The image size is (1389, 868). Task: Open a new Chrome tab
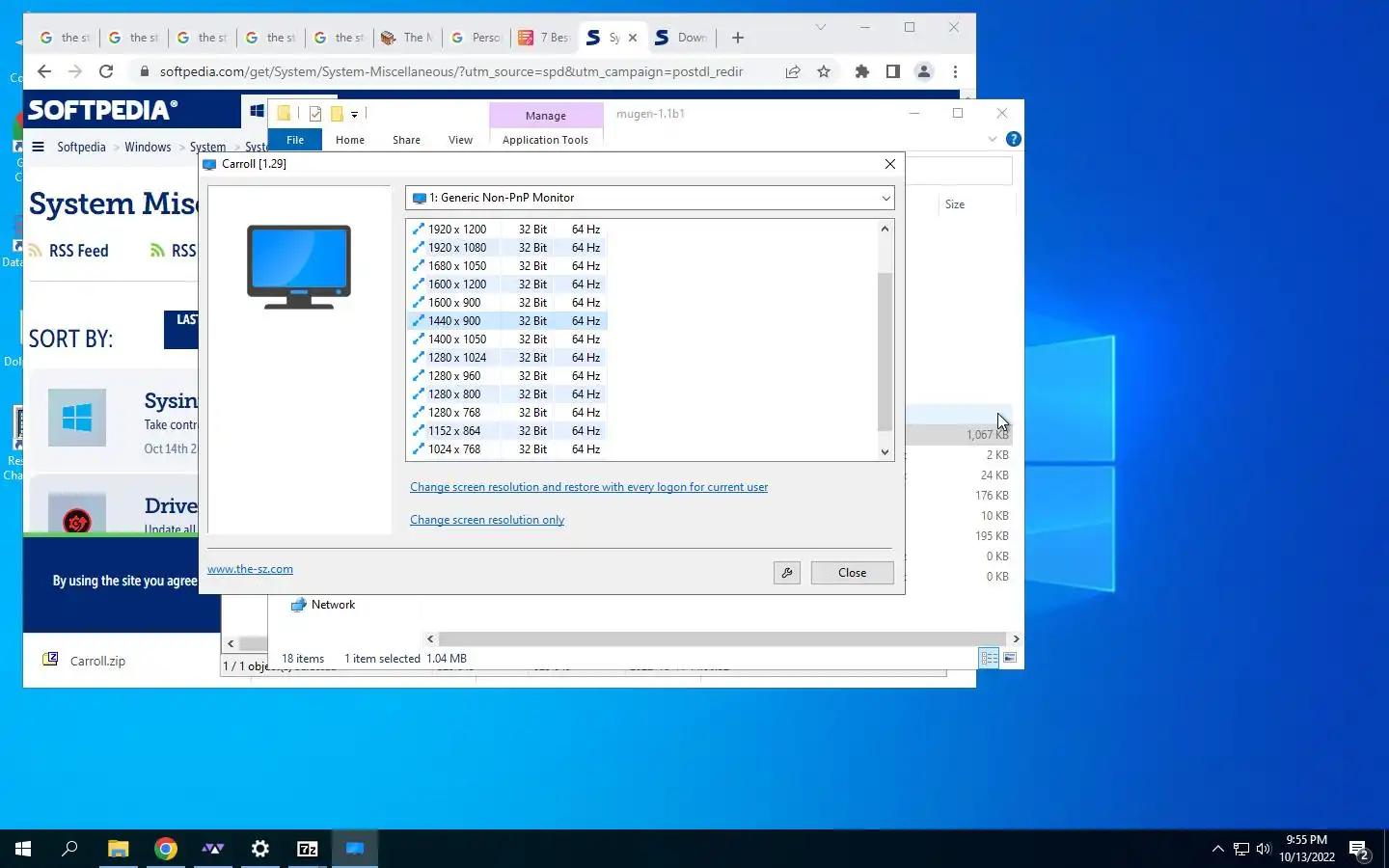(x=738, y=38)
